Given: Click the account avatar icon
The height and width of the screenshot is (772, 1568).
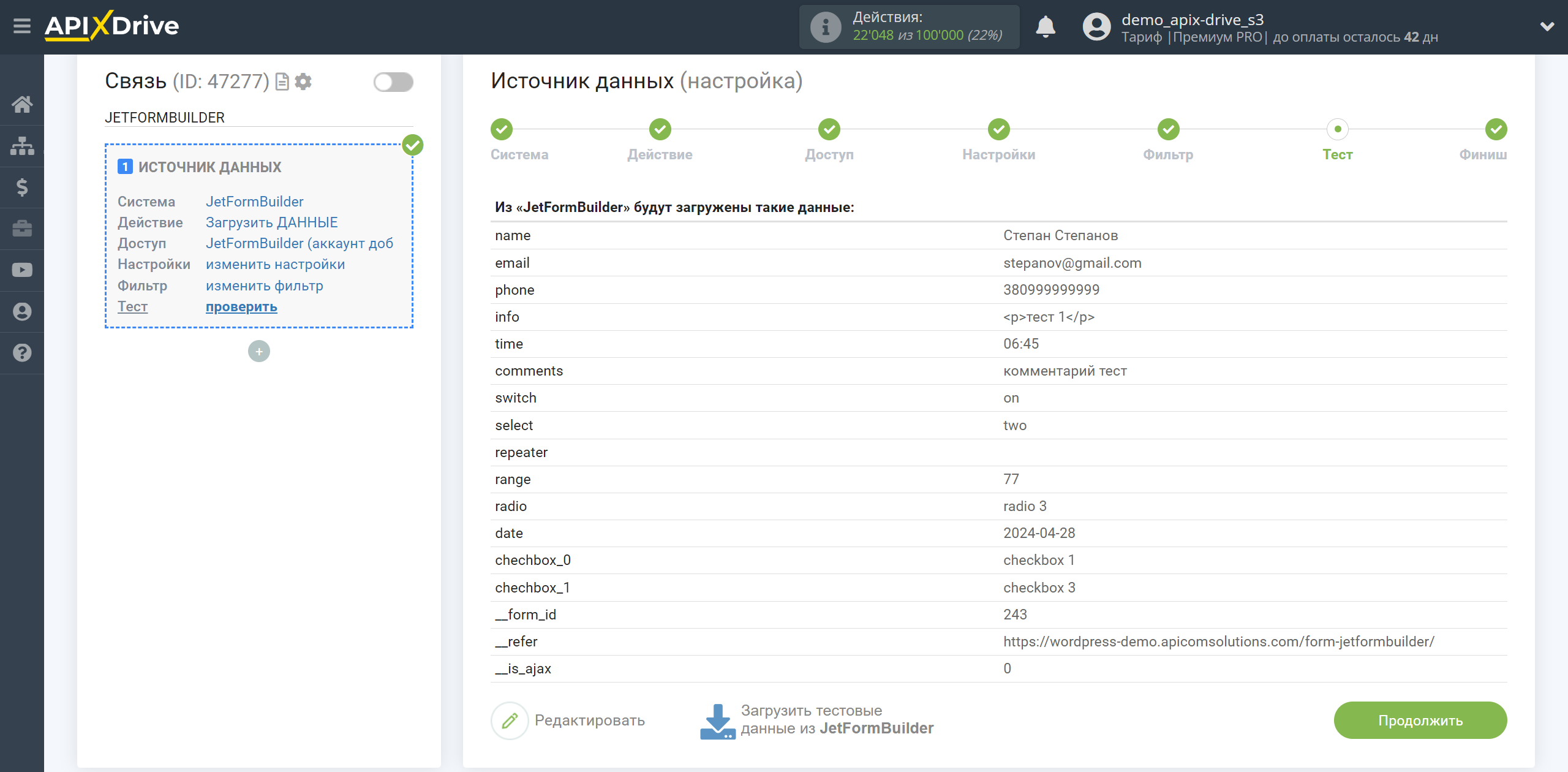Looking at the screenshot, I should (1096, 27).
